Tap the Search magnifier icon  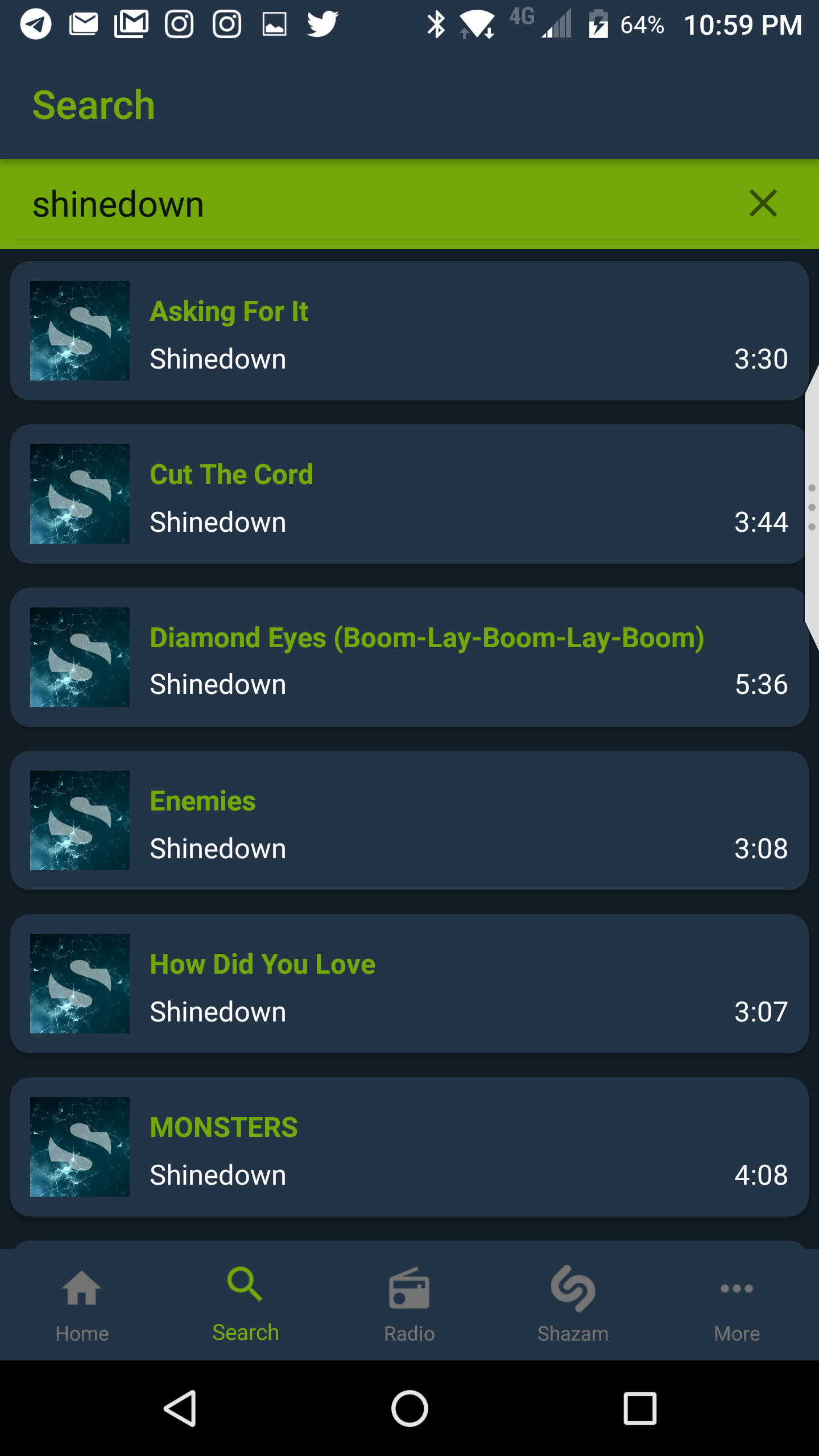245,1284
